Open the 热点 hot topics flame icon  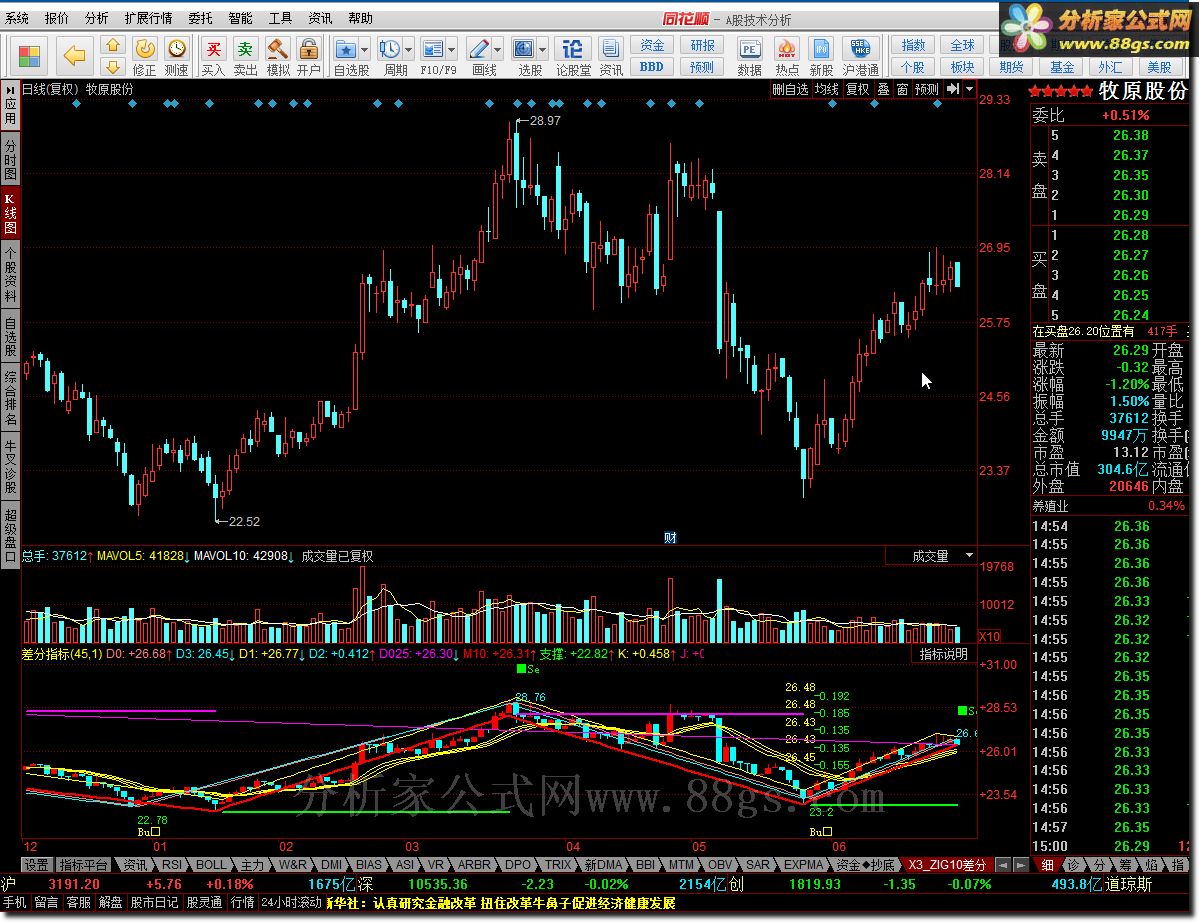(x=787, y=48)
